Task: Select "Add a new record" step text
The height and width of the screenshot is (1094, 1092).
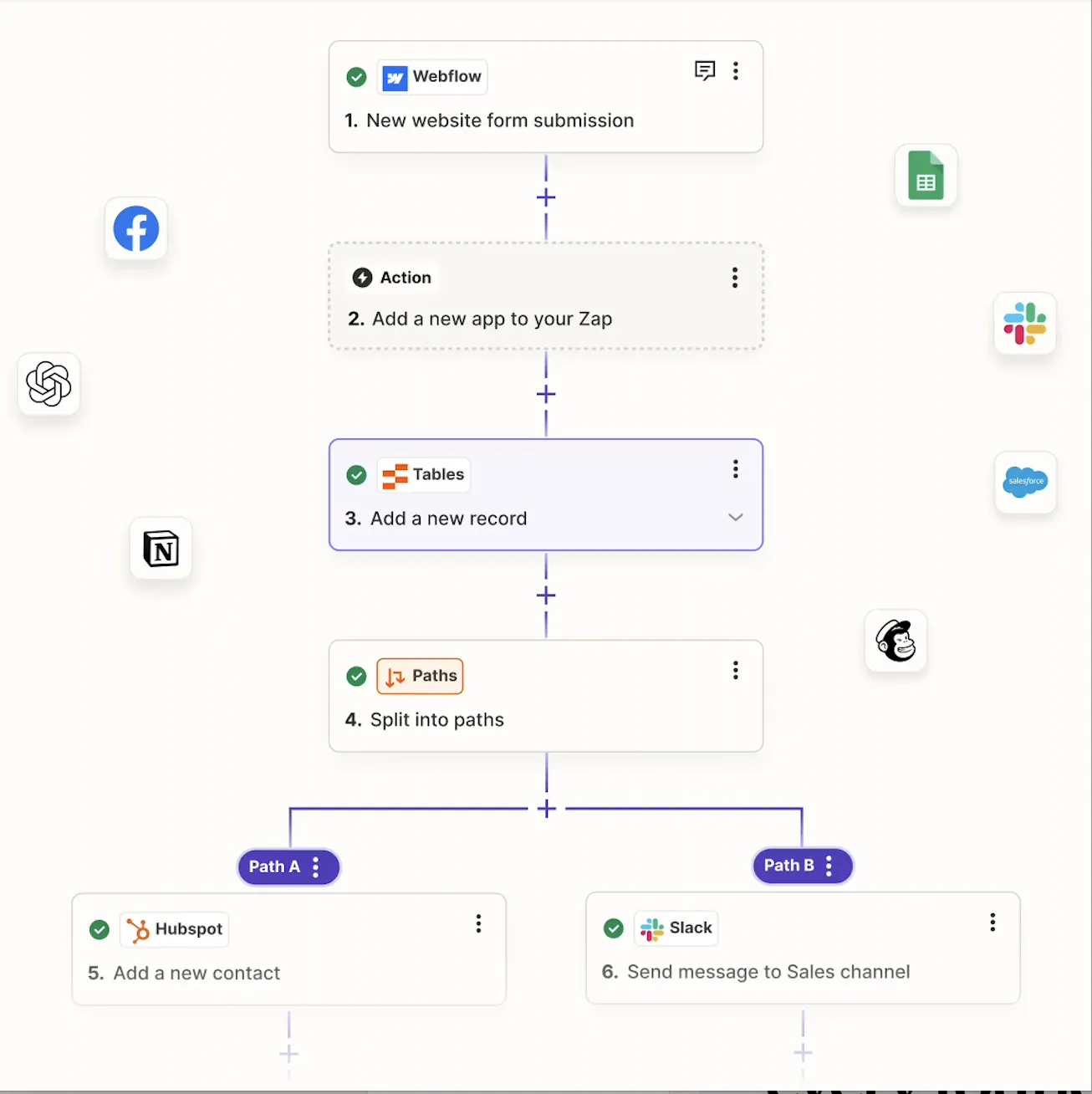Action: (x=448, y=519)
